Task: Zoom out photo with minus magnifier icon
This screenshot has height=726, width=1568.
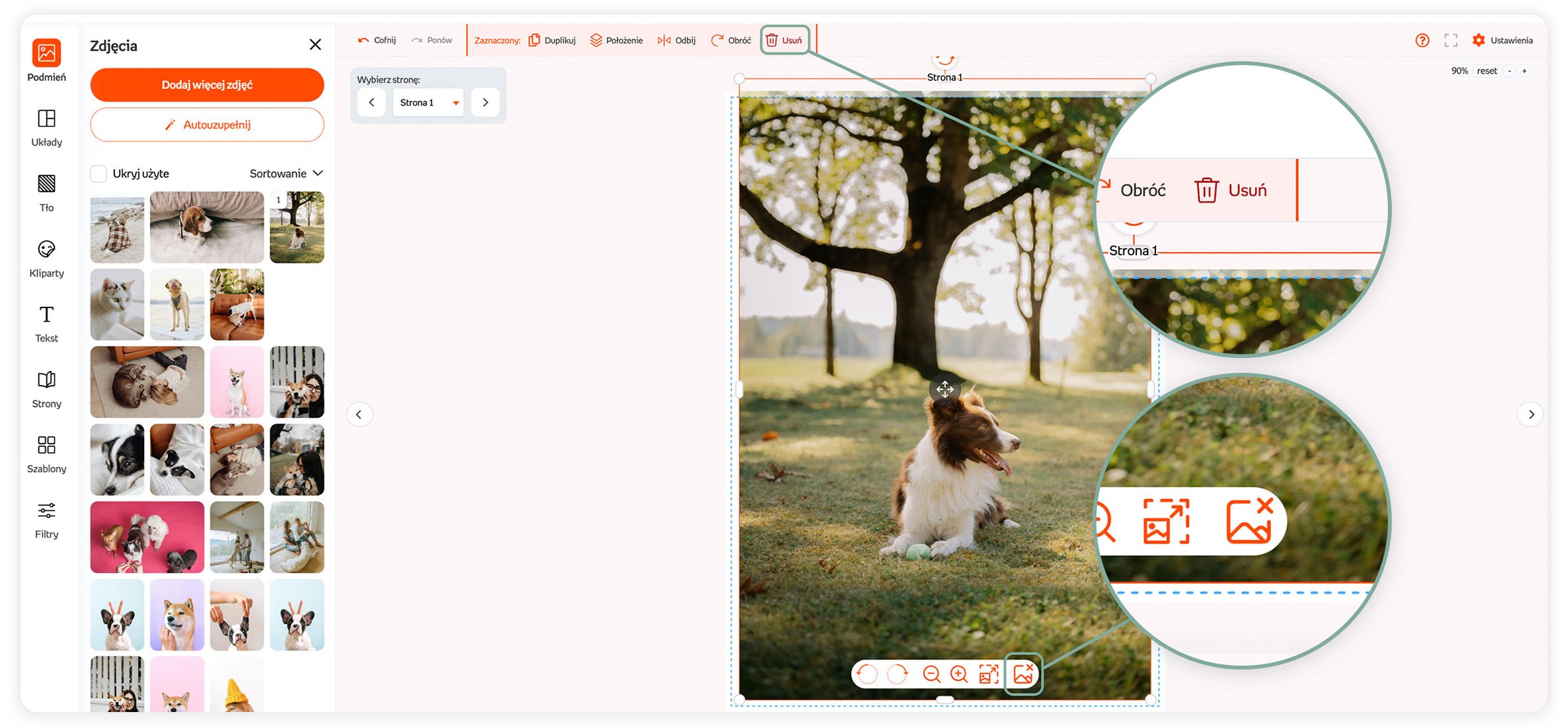Action: click(931, 674)
